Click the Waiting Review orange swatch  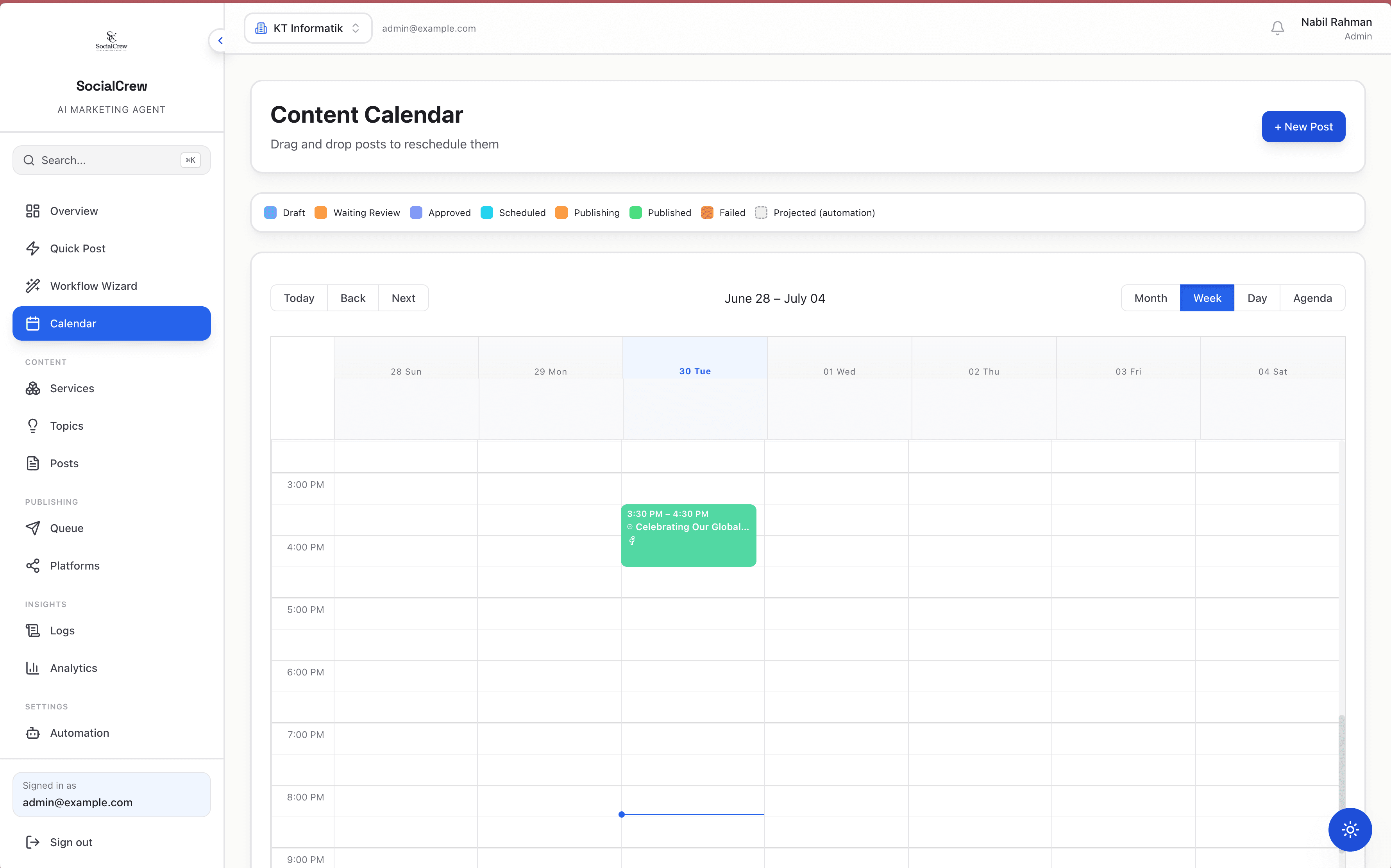(x=321, y=213)
